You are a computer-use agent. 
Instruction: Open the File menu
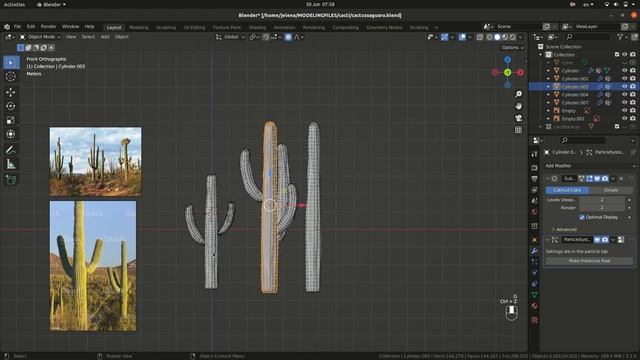[17, 27]
